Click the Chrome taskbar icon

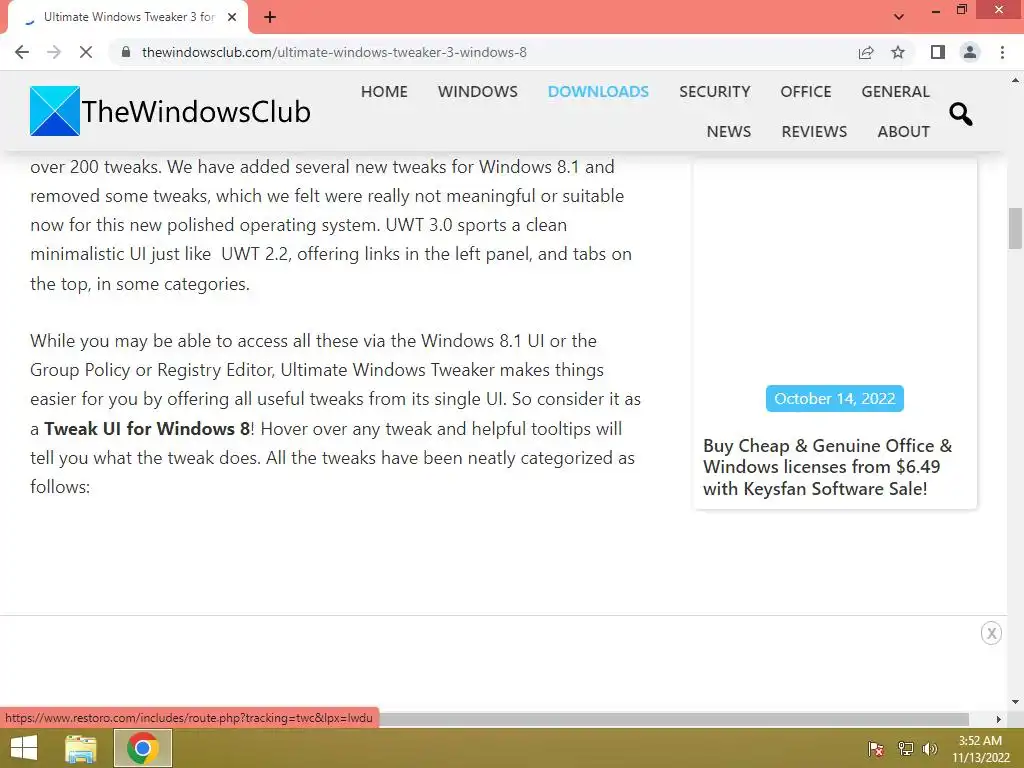[x=143, y=748]
